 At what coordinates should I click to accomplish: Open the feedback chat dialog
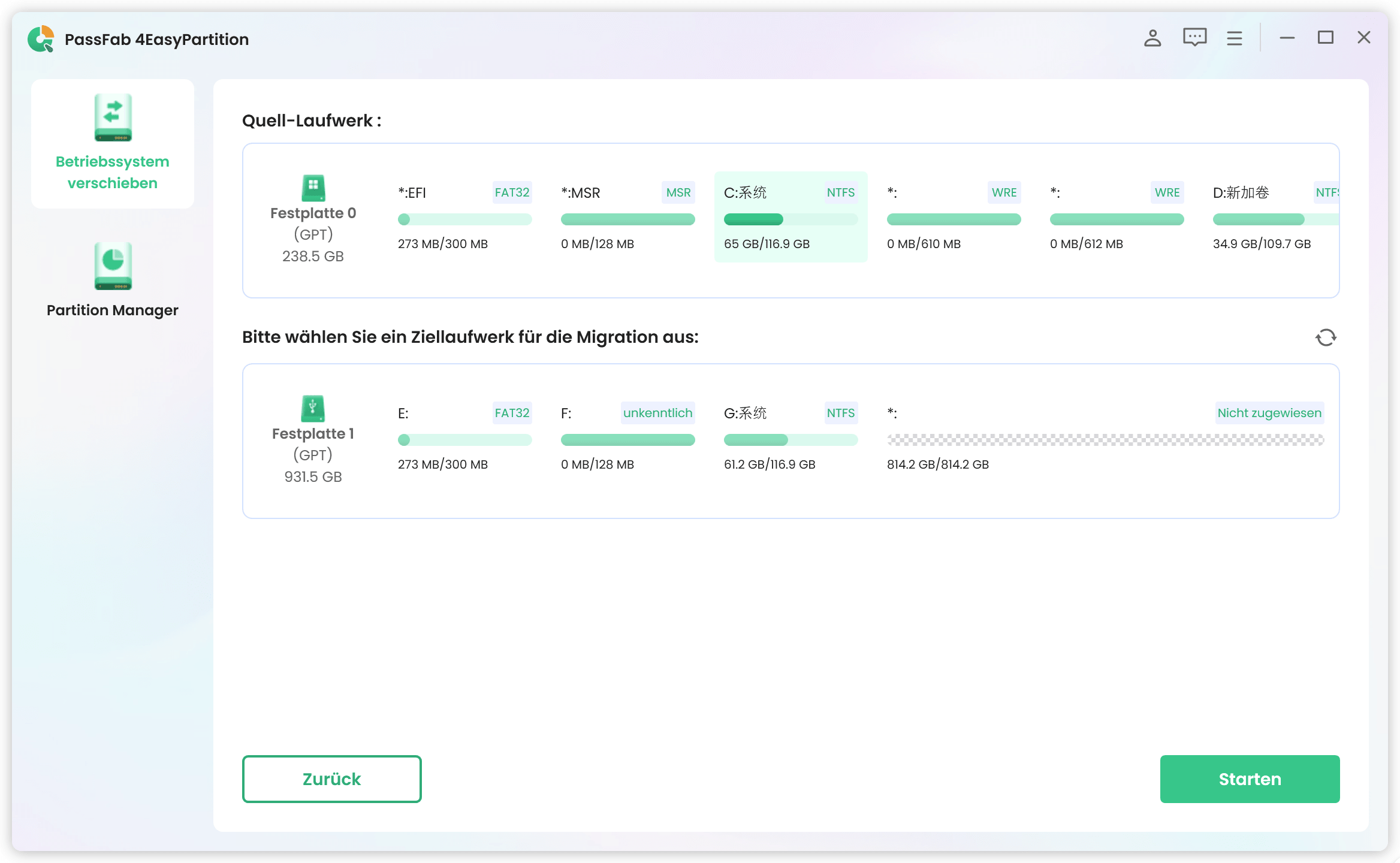[1194, 37]
